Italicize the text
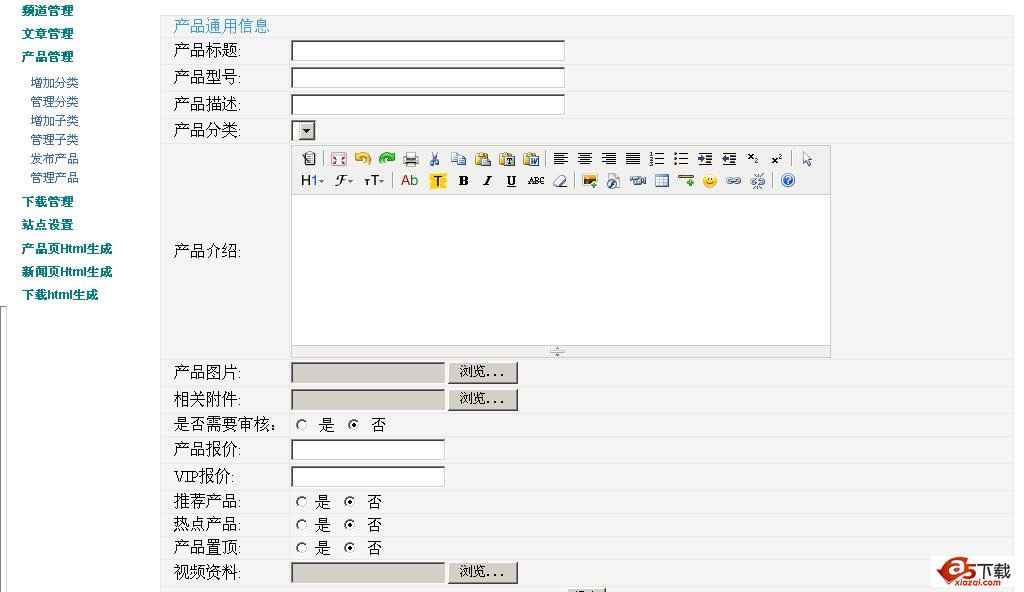1024x592 pixels. click(487, 181)
